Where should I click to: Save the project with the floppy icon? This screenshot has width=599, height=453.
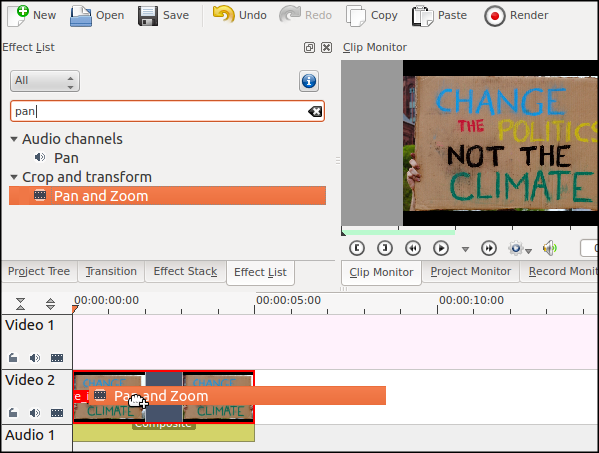pyautogui.click(x=148, y=16)
